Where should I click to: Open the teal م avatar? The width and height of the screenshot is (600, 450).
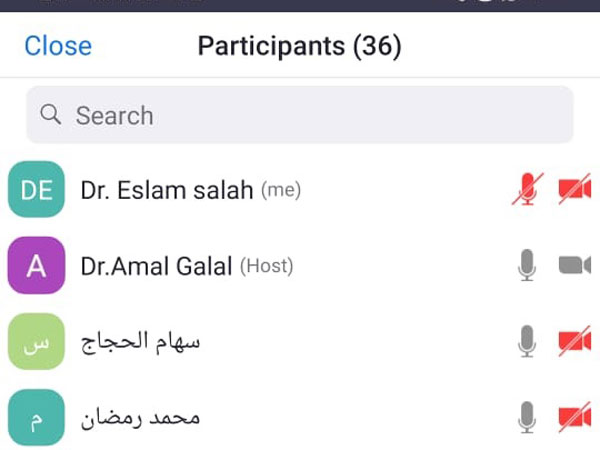pyautogui.click(x=36, y=417)
